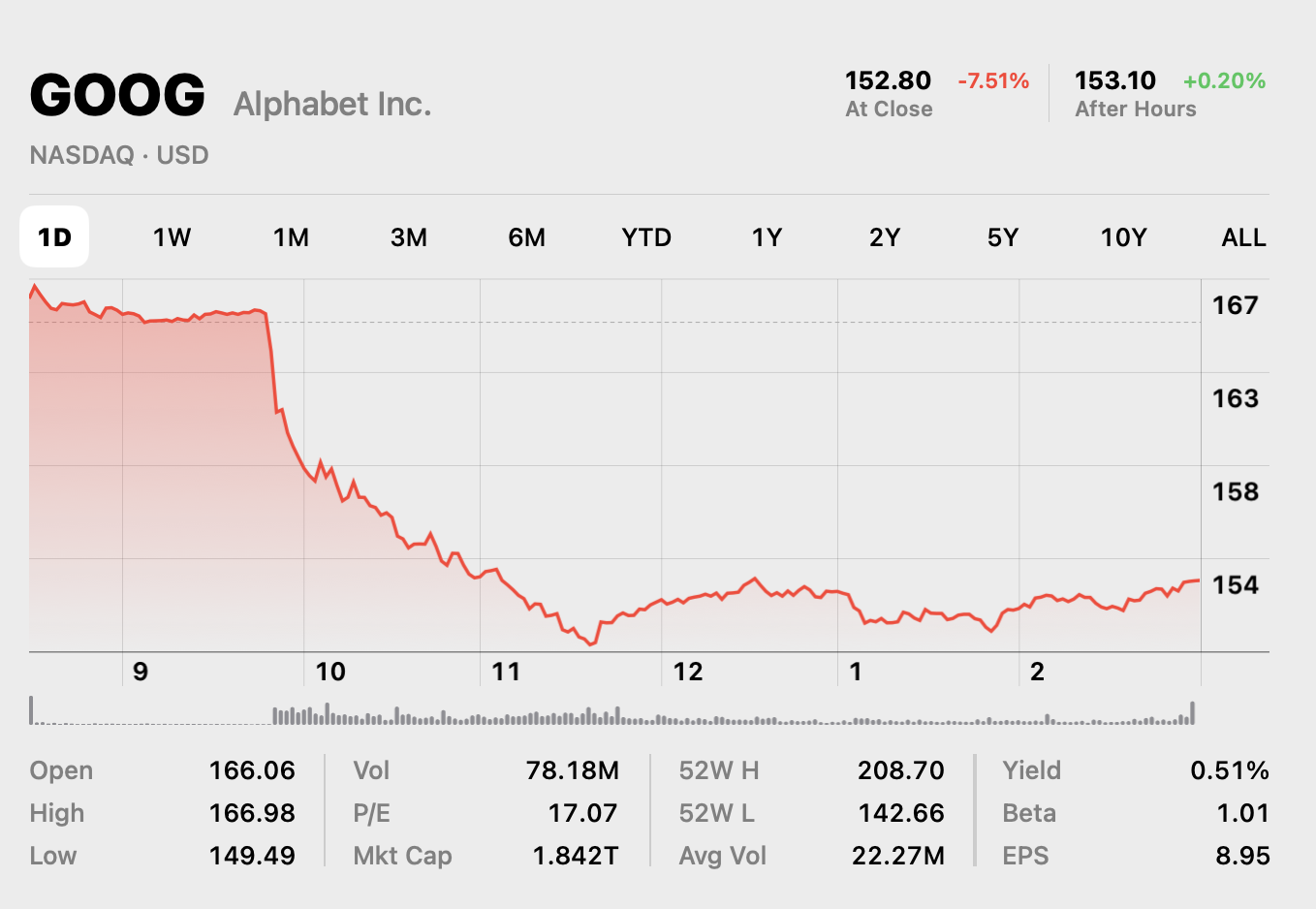Click the 152.80 at-close price

click(888, 80)
